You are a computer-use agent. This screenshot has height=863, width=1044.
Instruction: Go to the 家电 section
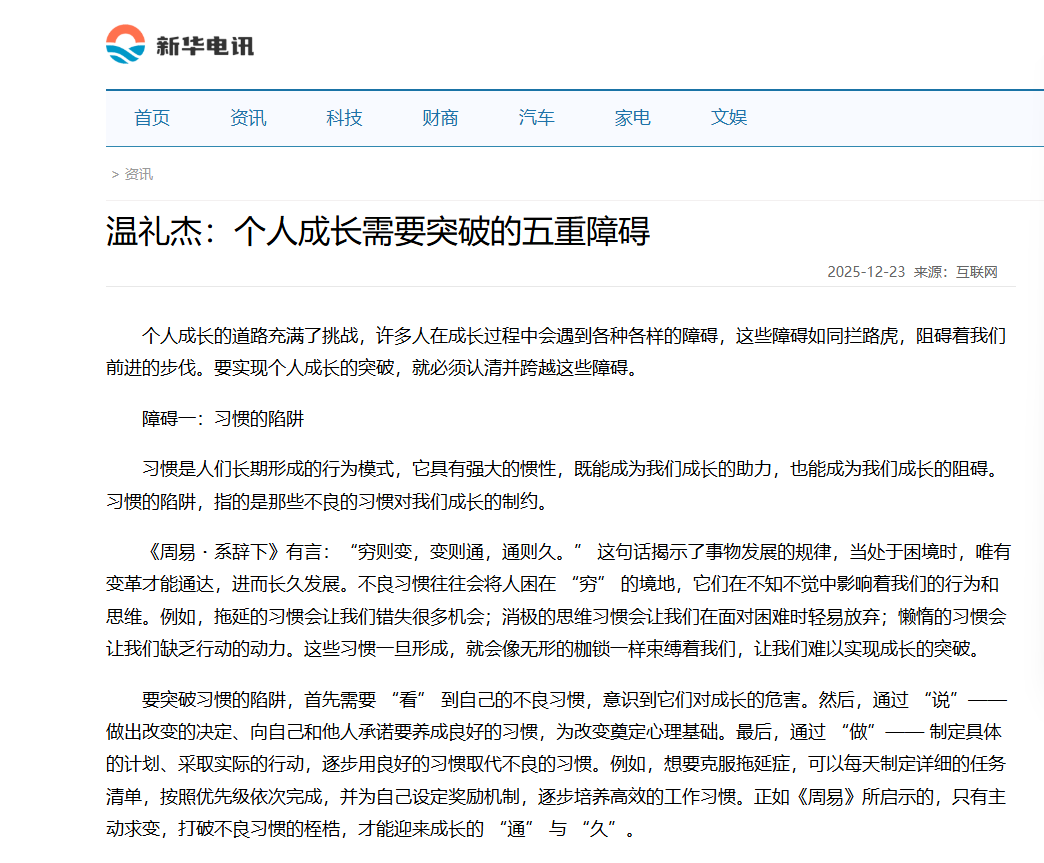click(632, 117)
